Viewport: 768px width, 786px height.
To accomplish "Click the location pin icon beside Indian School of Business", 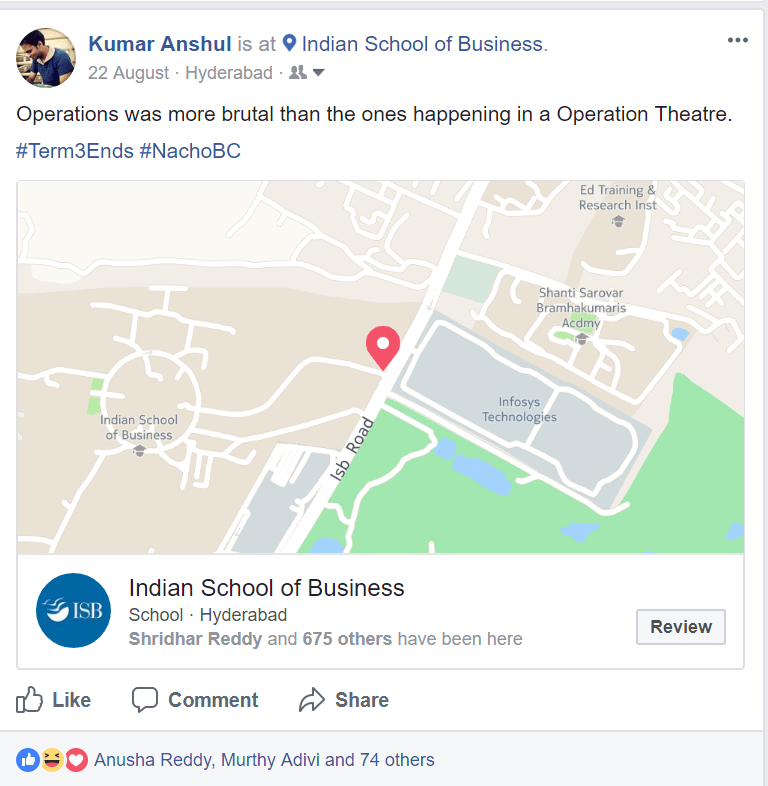I will [289, 43].
